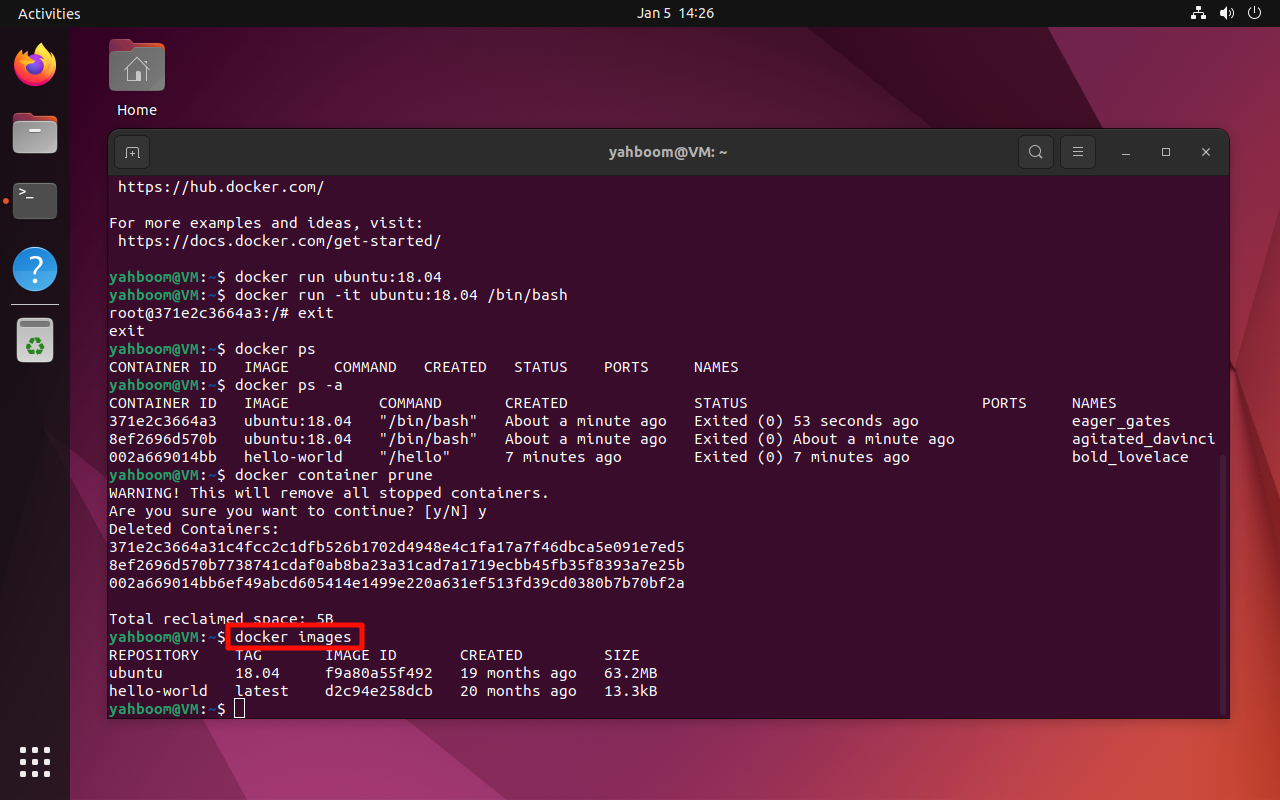Open the terminal hamburger menu
Viewport: 1280px width, 800px height.
click(1077, 152)
